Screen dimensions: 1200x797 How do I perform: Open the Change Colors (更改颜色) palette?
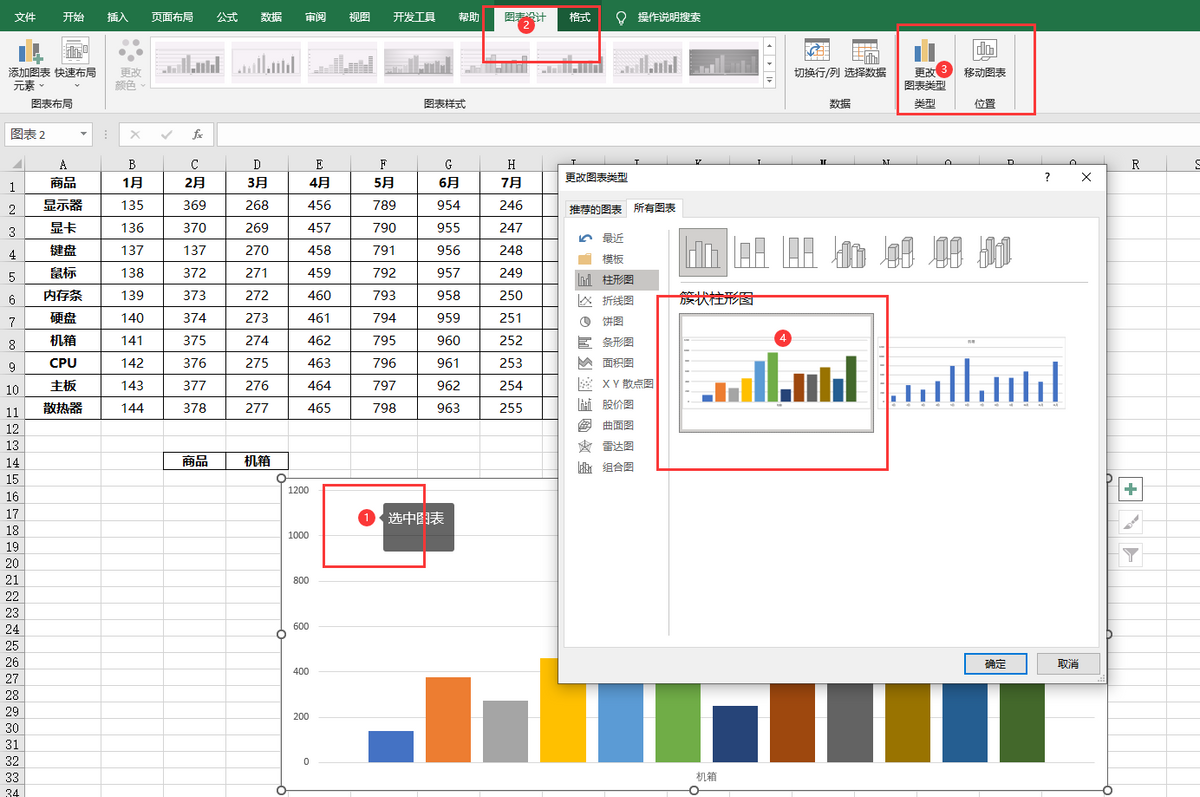[130, 64]
